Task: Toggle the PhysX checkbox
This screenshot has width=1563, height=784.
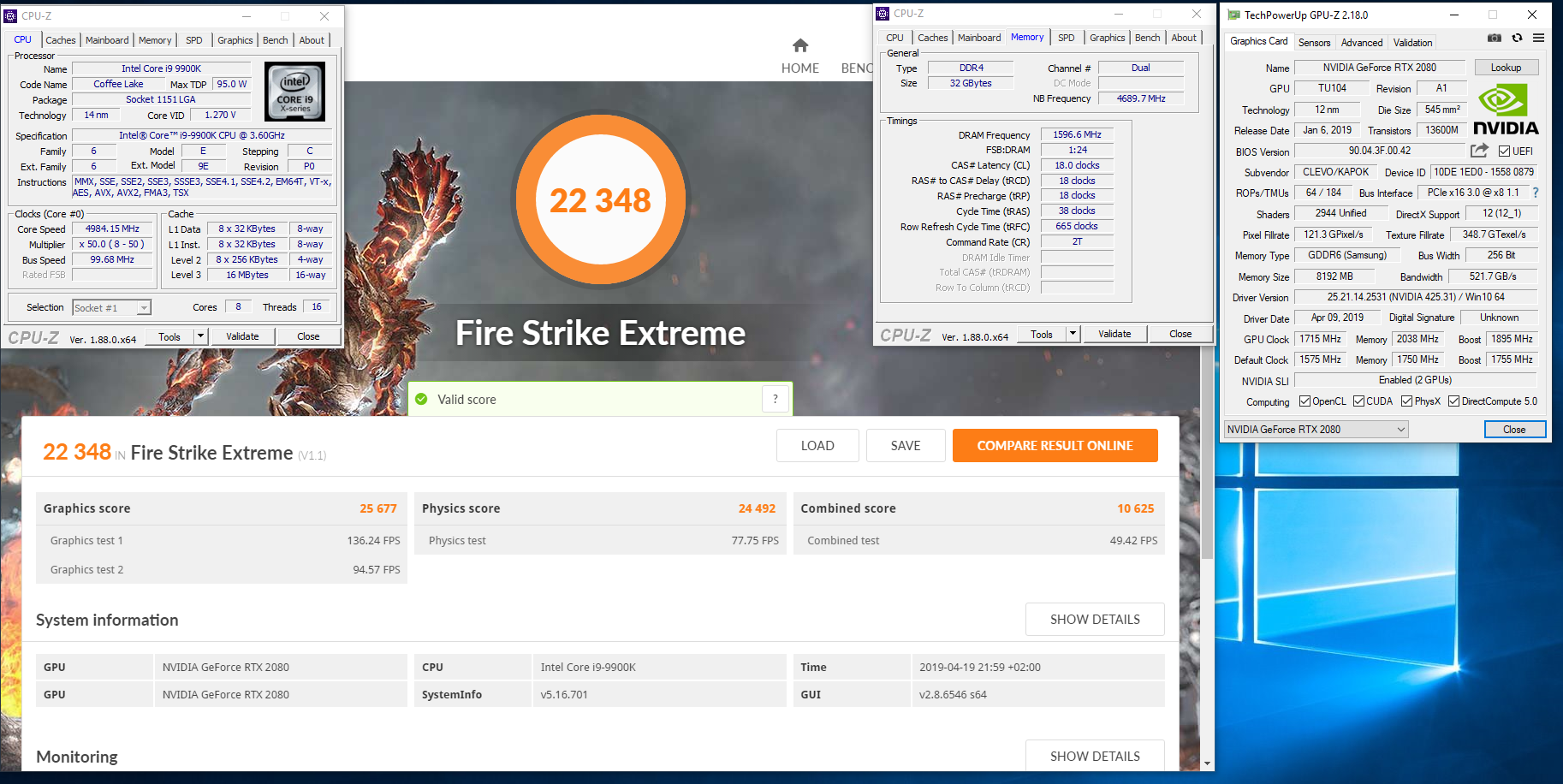Action: [1406, 401]
